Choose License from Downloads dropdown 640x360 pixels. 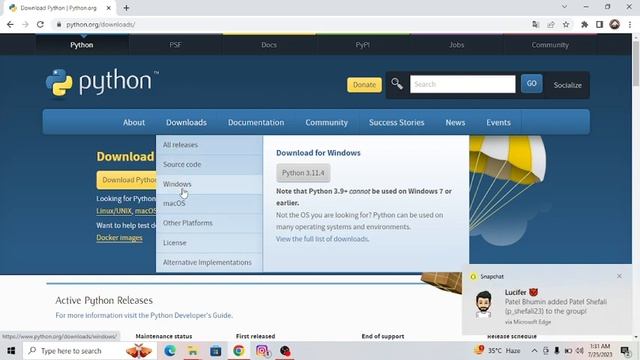coord(209,242)
